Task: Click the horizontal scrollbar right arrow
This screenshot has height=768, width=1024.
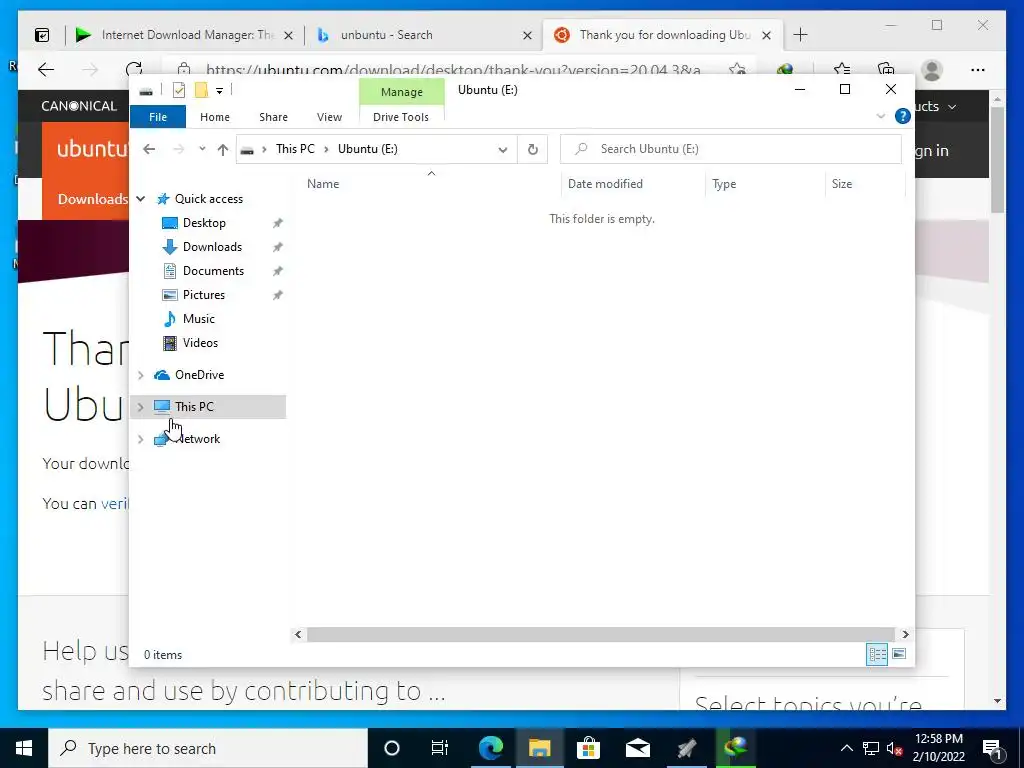Action: point(905,634)
